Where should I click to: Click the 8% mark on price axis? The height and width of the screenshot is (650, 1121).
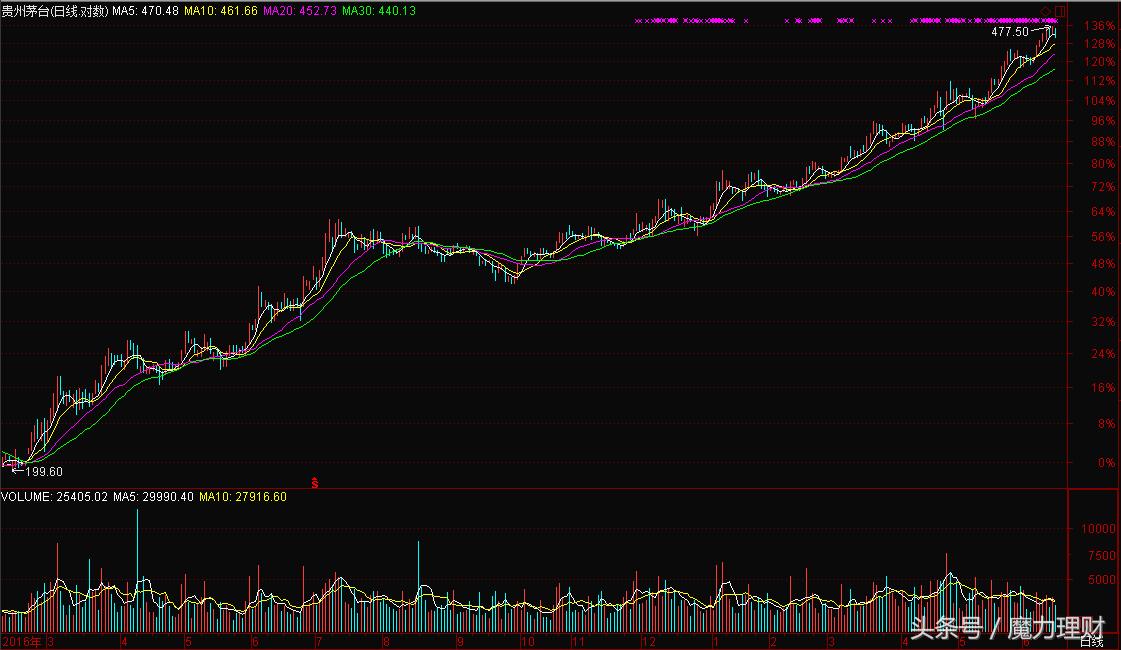[1106, 423]
